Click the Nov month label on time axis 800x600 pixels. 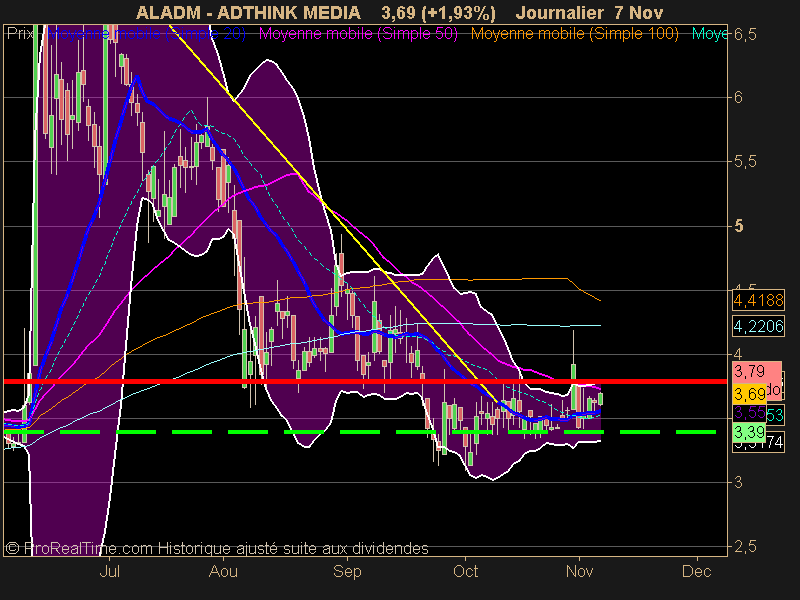click(580, 571)
